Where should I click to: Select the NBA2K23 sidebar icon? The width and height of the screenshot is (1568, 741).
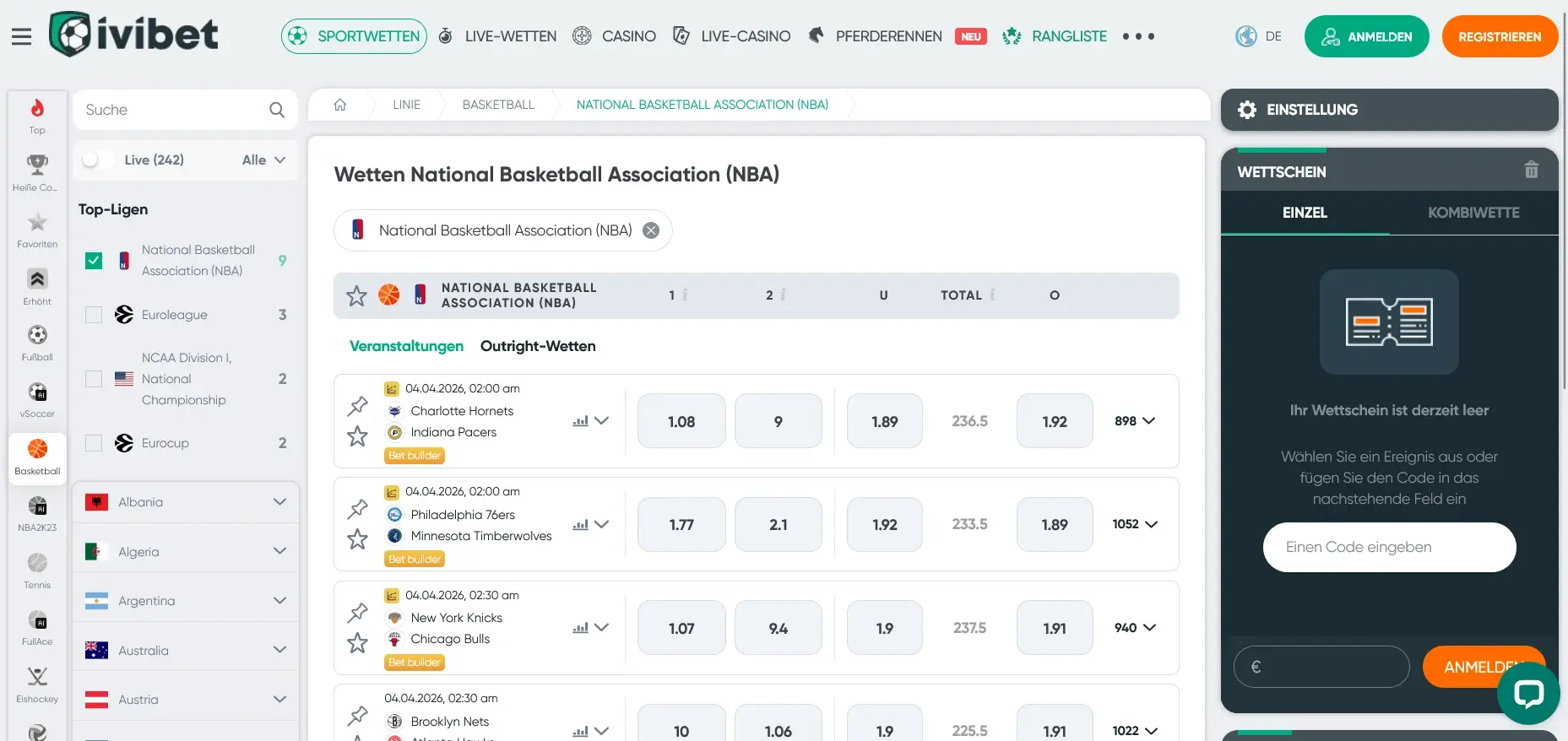[x=37, y=514]
